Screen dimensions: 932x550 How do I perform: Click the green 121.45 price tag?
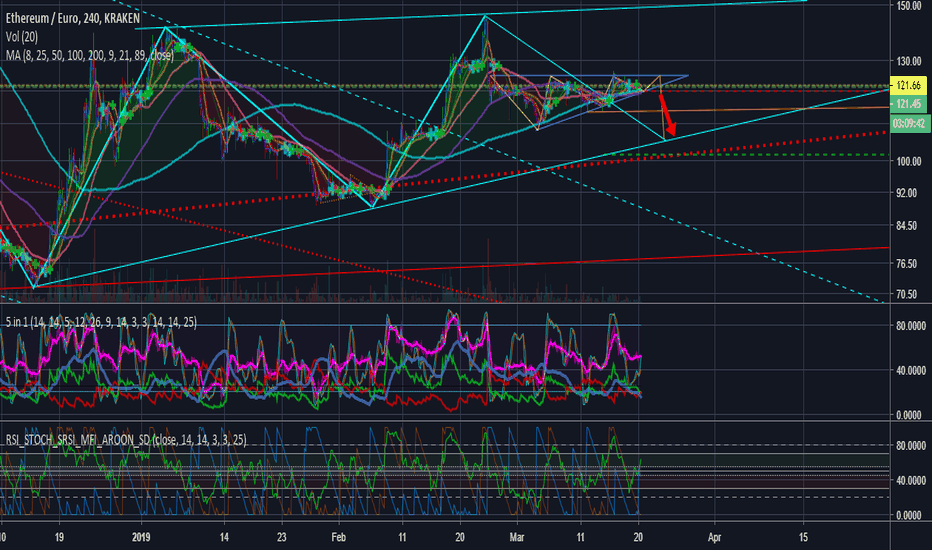pos(909,104)
